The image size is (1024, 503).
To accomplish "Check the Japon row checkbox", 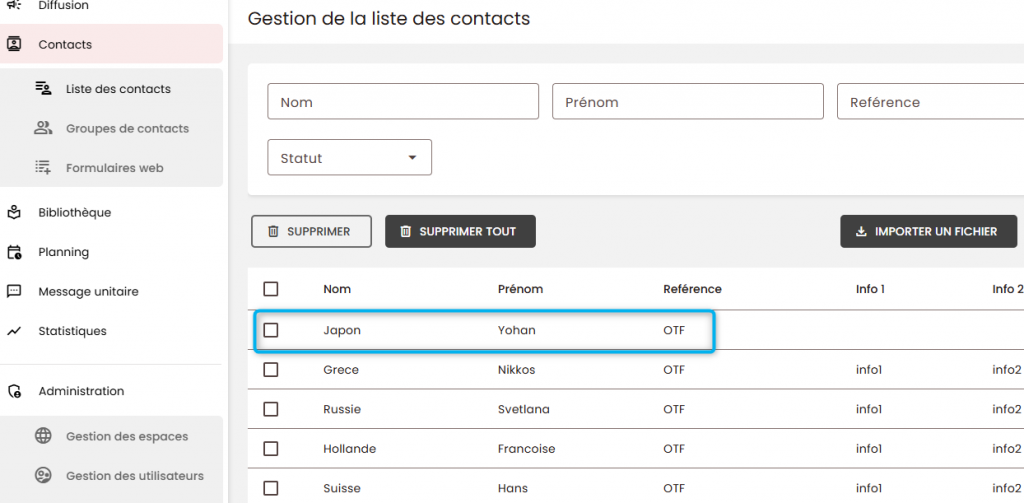I will click(271, 331).
